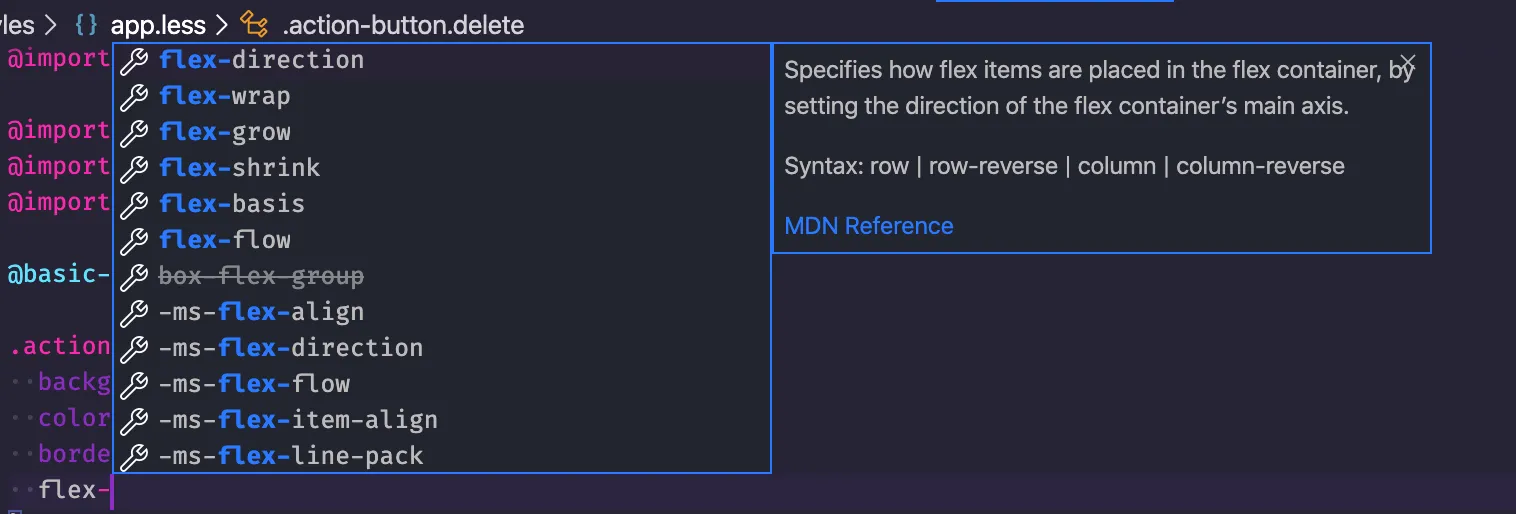Click the wrench icon beside flex-wrap
This screenshot has width=1516, height=514.
[134, 97]
